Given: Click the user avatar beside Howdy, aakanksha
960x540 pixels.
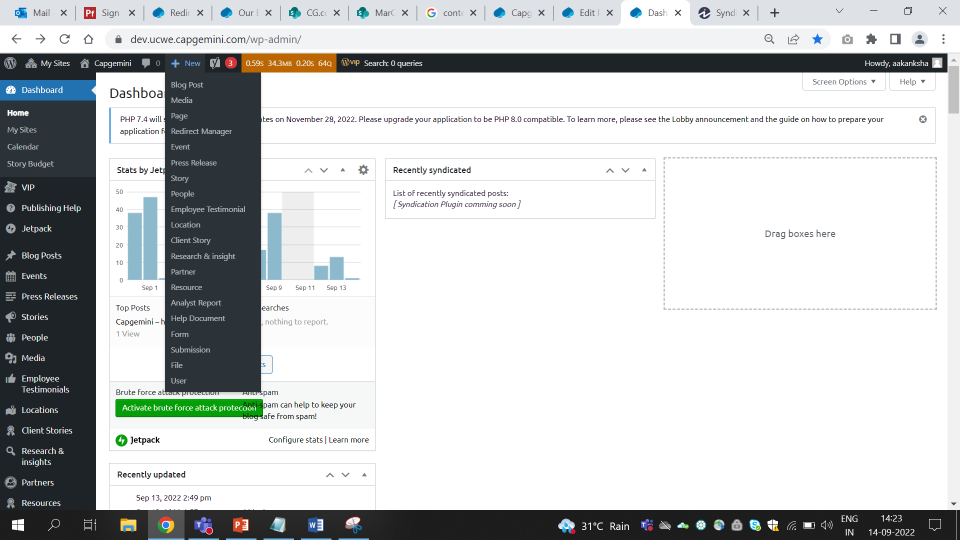Looking at the screenshot, I should 937,63.
